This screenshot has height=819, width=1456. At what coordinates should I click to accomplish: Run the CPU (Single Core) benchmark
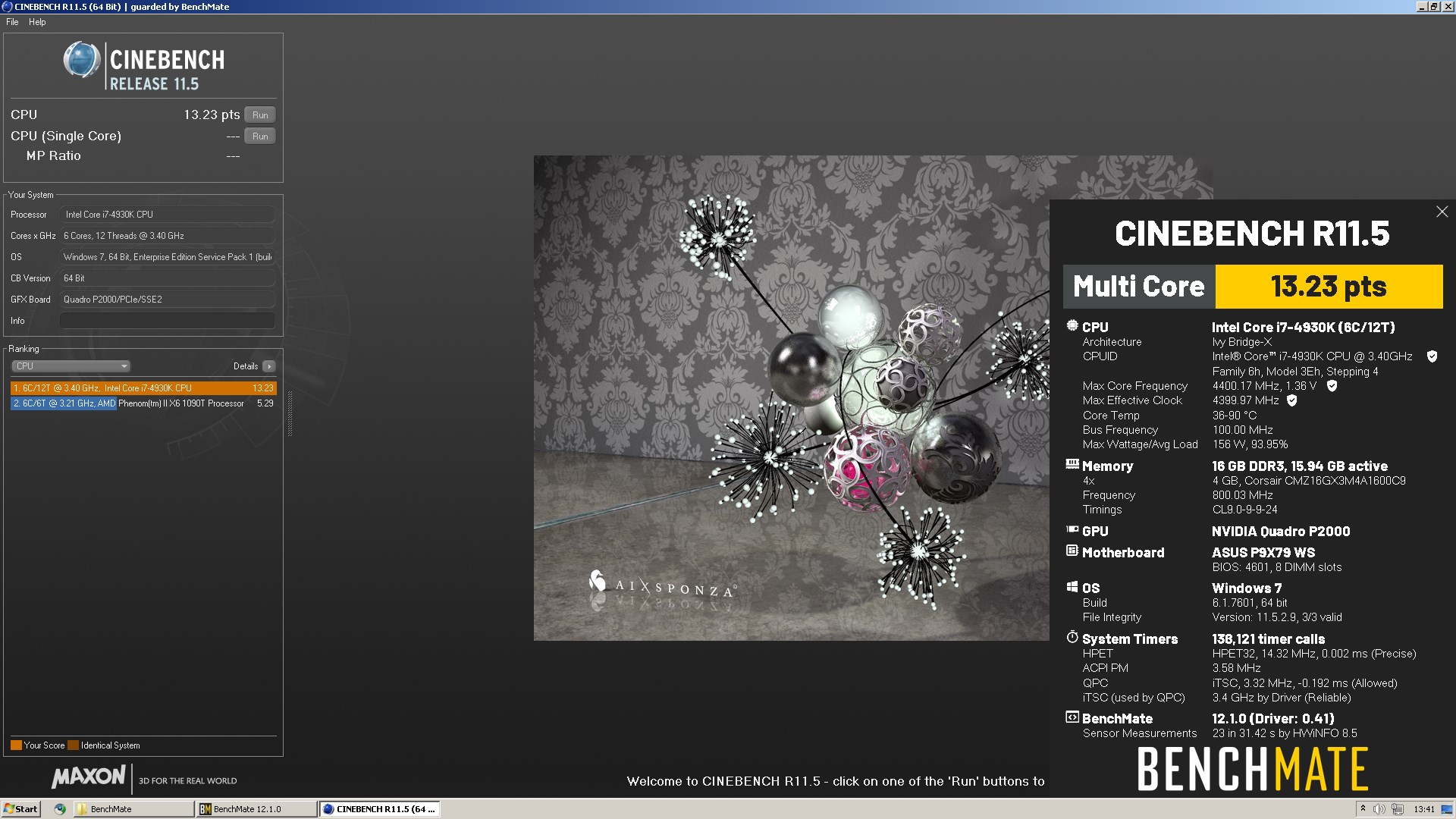(260, 136)
